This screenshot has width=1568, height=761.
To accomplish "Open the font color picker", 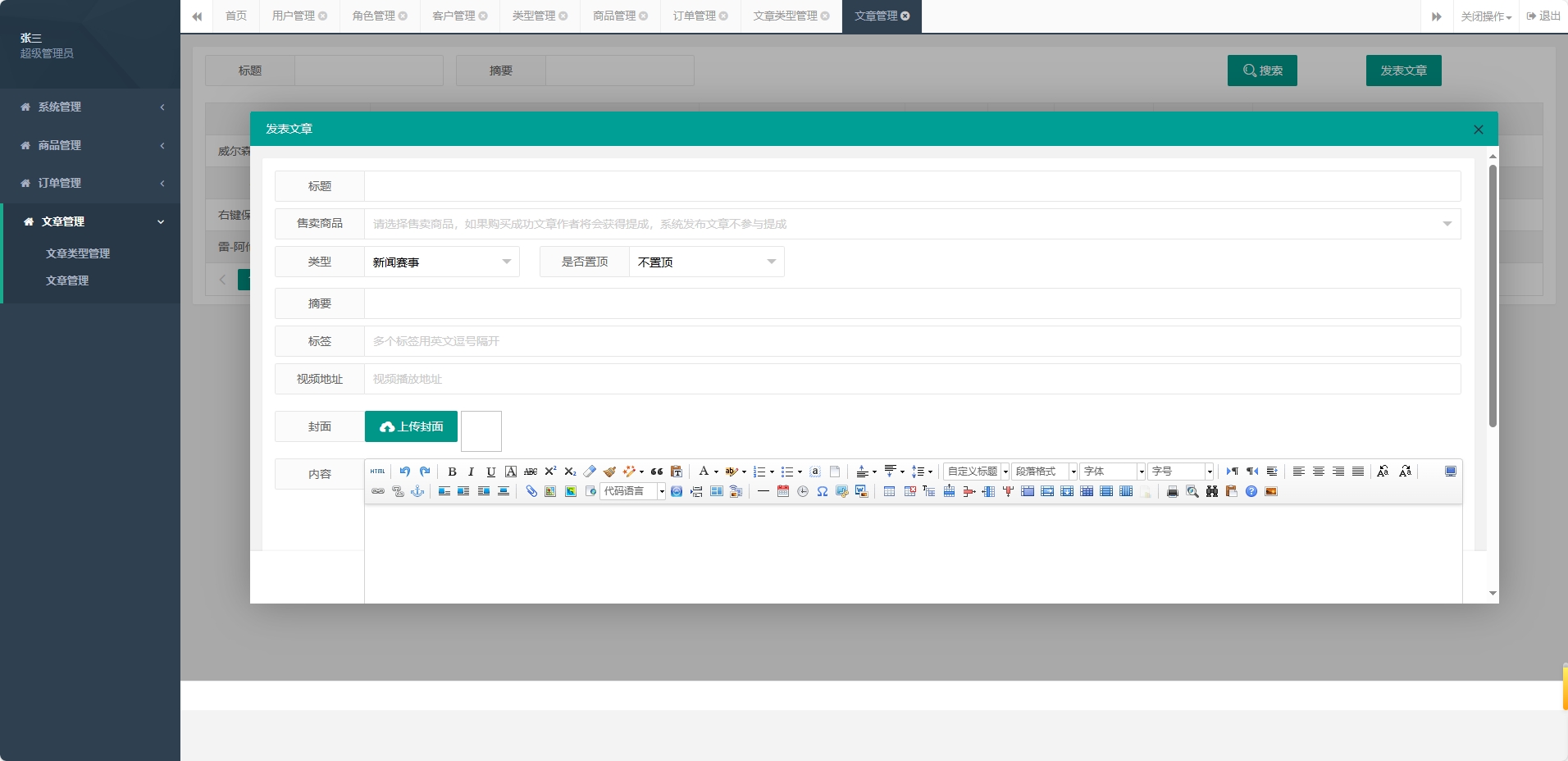I will (708, 472).
